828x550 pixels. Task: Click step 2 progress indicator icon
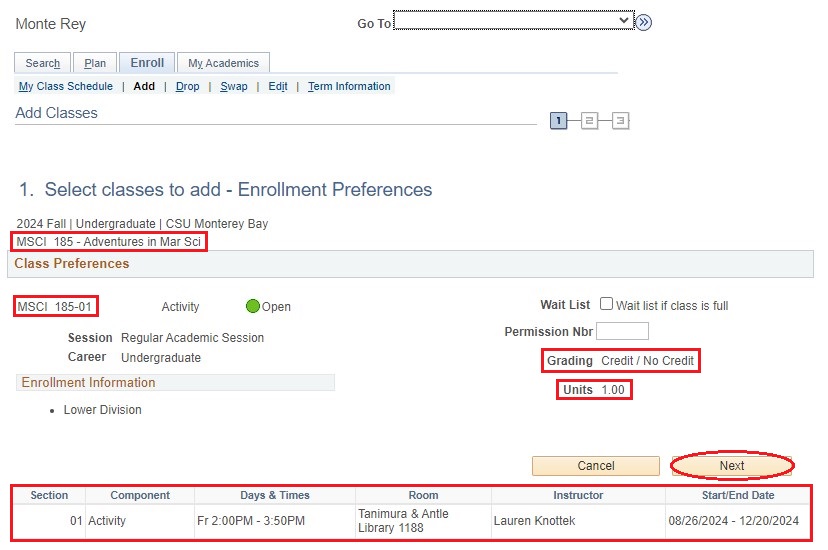[x=590, y=121]
